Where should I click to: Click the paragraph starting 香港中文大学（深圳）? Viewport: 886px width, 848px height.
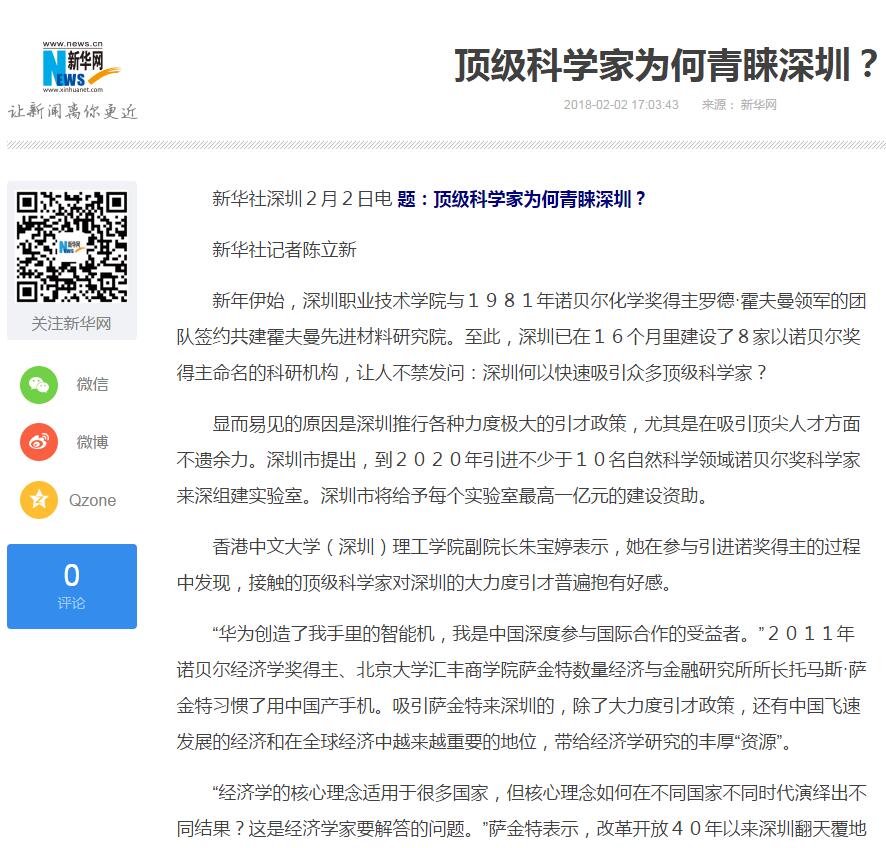(x=519, y=564)
